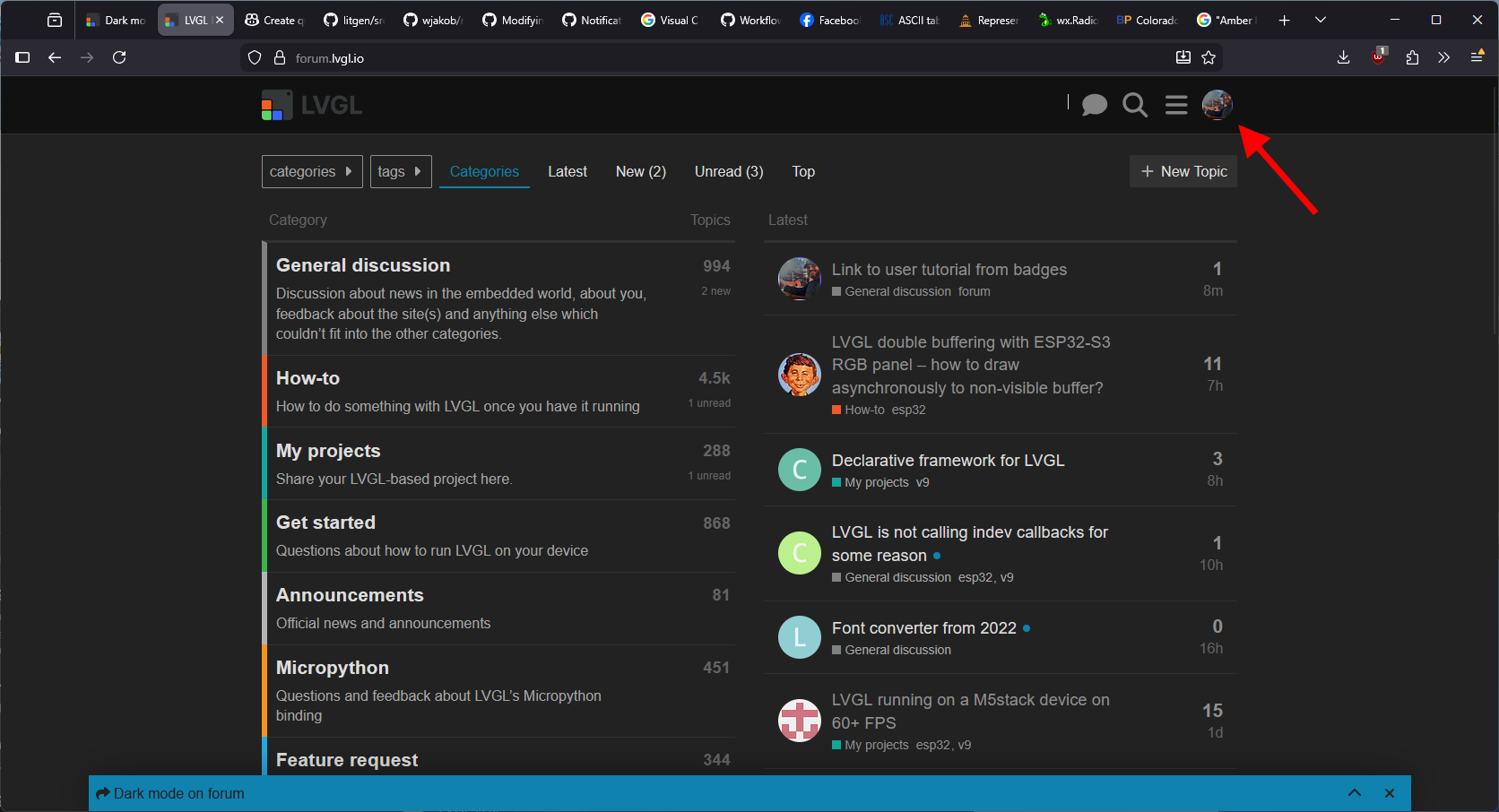Viewport: 1499px width, 812px height.
Task: Expand the tags dropdown filter
Action: [x=400, y=172]
